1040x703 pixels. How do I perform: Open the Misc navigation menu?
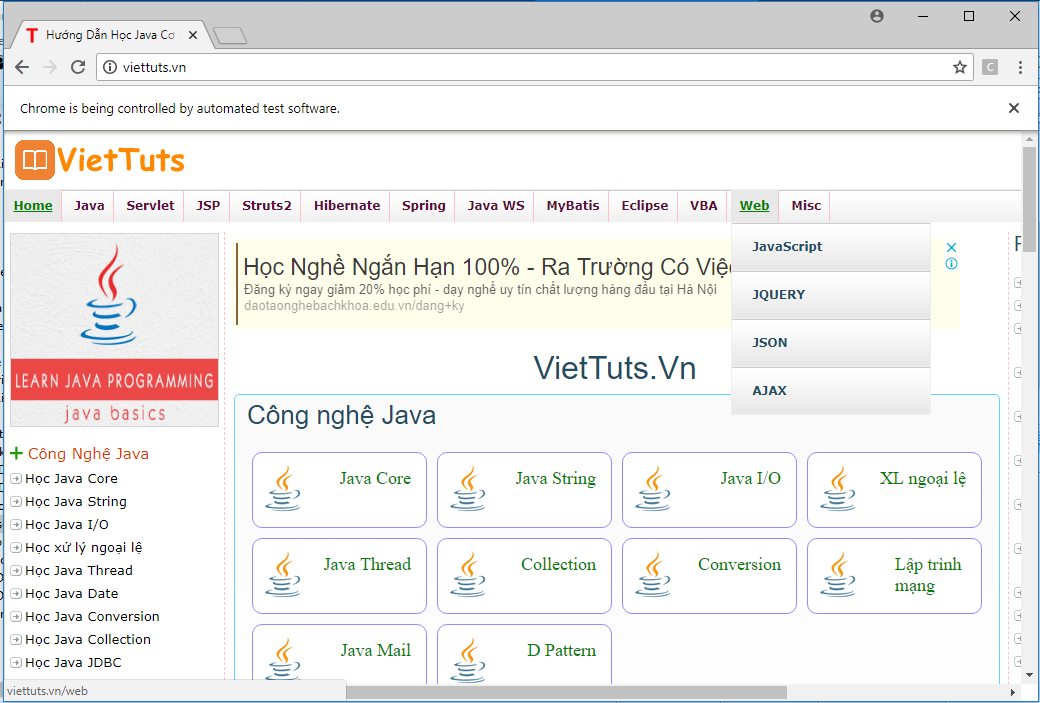[x=806, y=206]
